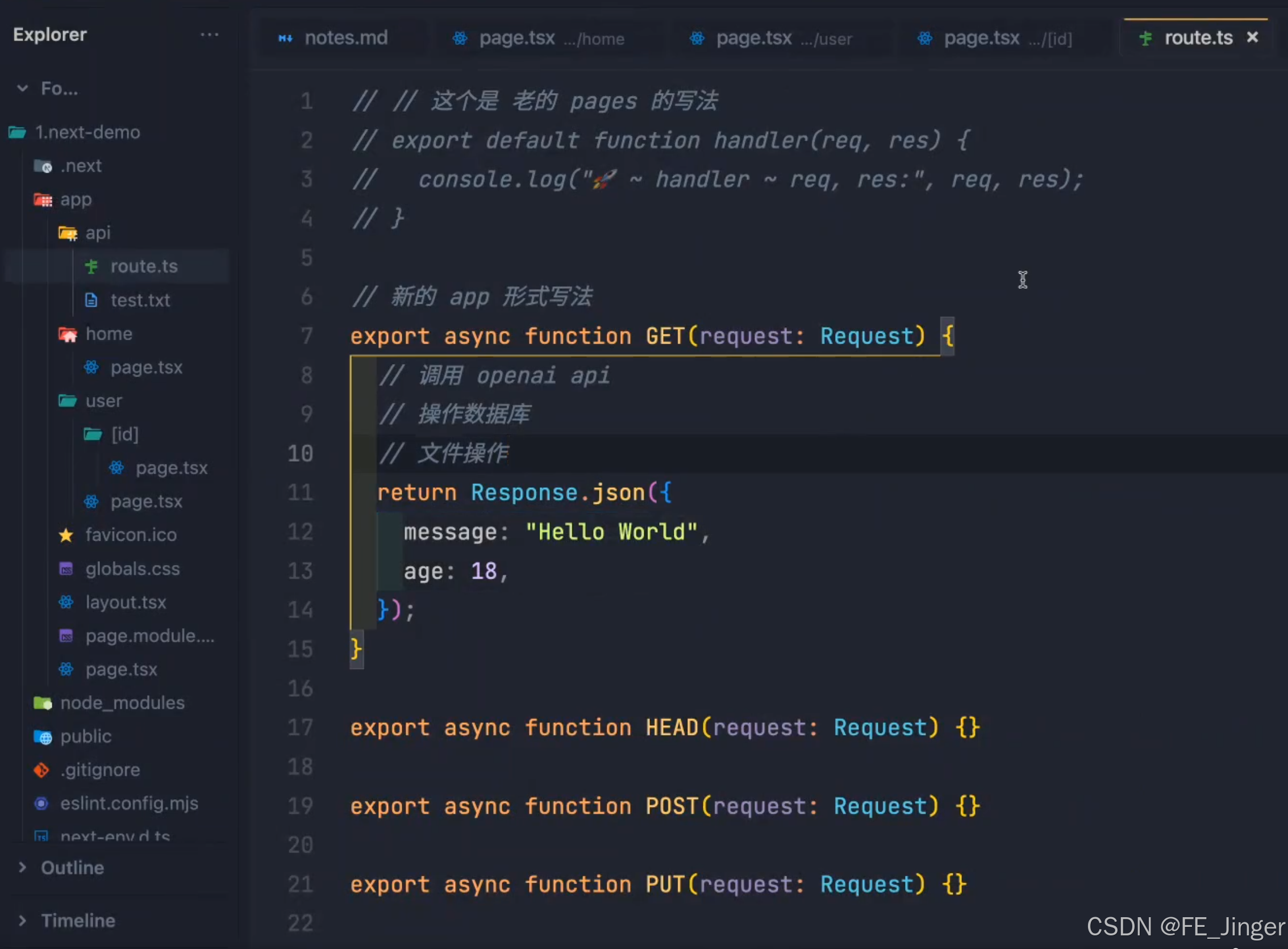The height and width of the screenshot is (949, 1288).
Task: Switch to the notes.md tab
Action: (x=345, y=38)
